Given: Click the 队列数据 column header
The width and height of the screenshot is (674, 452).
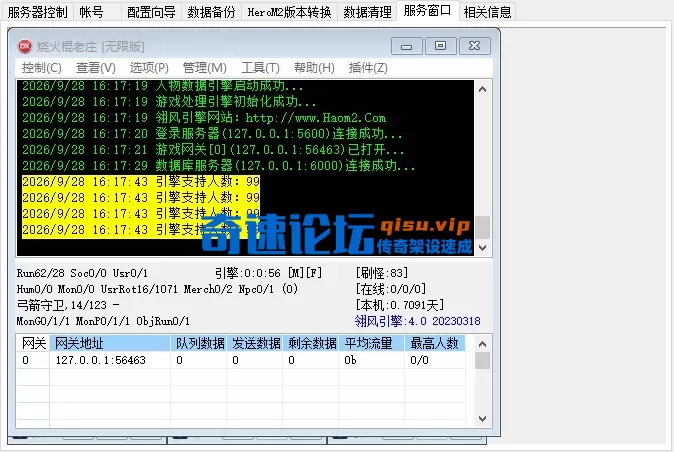Looking at the screenshot, I should [199, 343].
